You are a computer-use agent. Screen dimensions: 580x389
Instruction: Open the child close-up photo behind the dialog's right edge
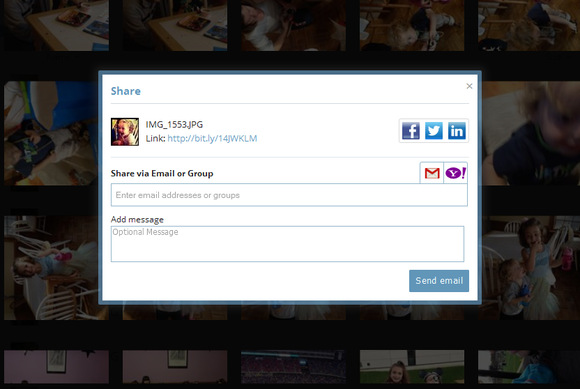[531, 133]
